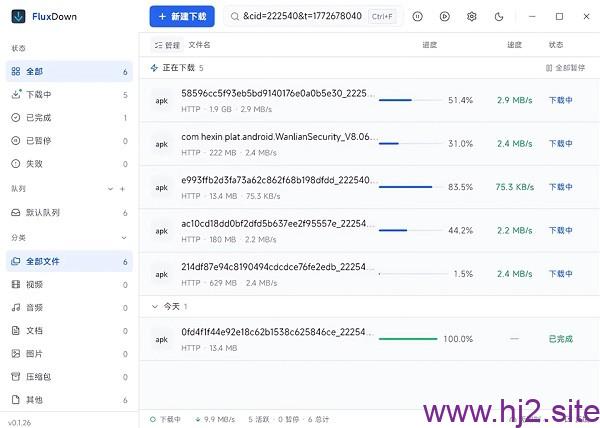This screenshot has height=428, width=600.
Task: Click the FluxDown logo icon
Action: tap(18, 16)
